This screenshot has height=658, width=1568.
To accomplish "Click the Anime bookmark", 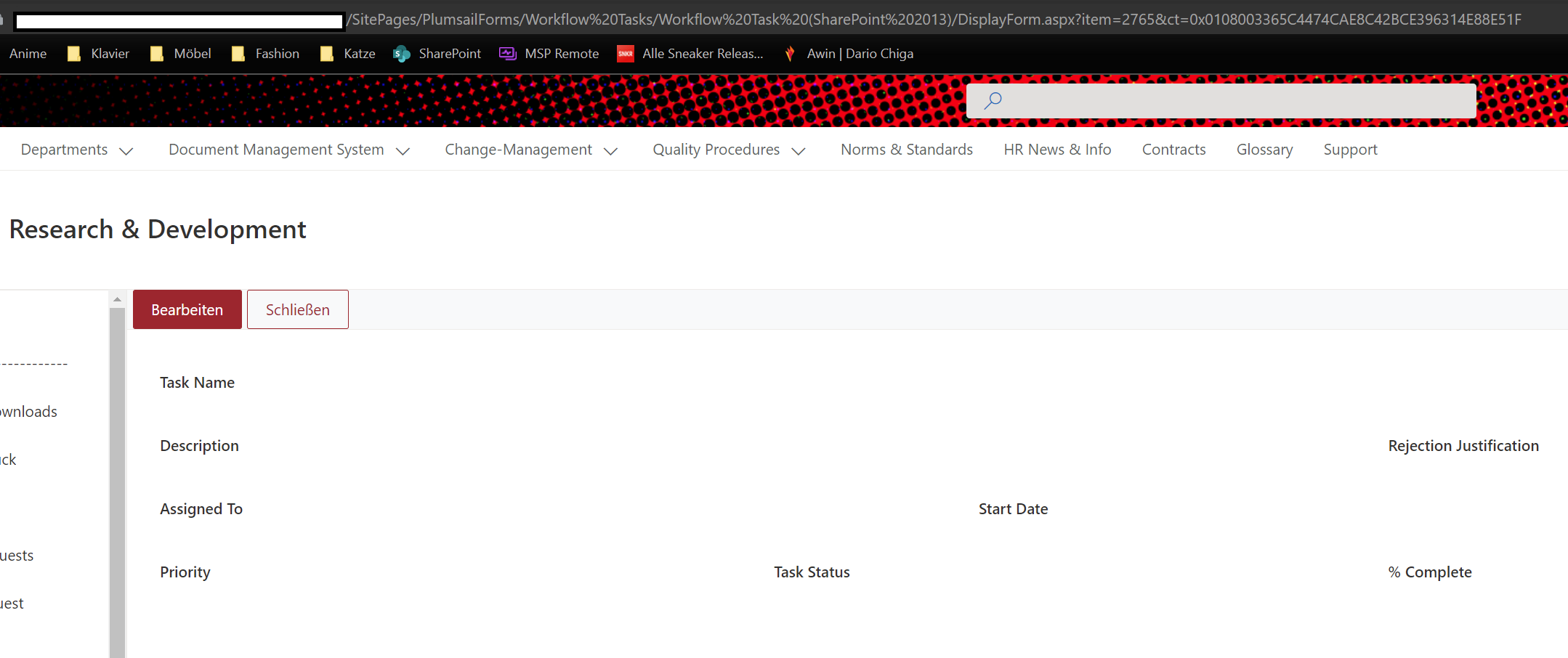I will 28,54.
